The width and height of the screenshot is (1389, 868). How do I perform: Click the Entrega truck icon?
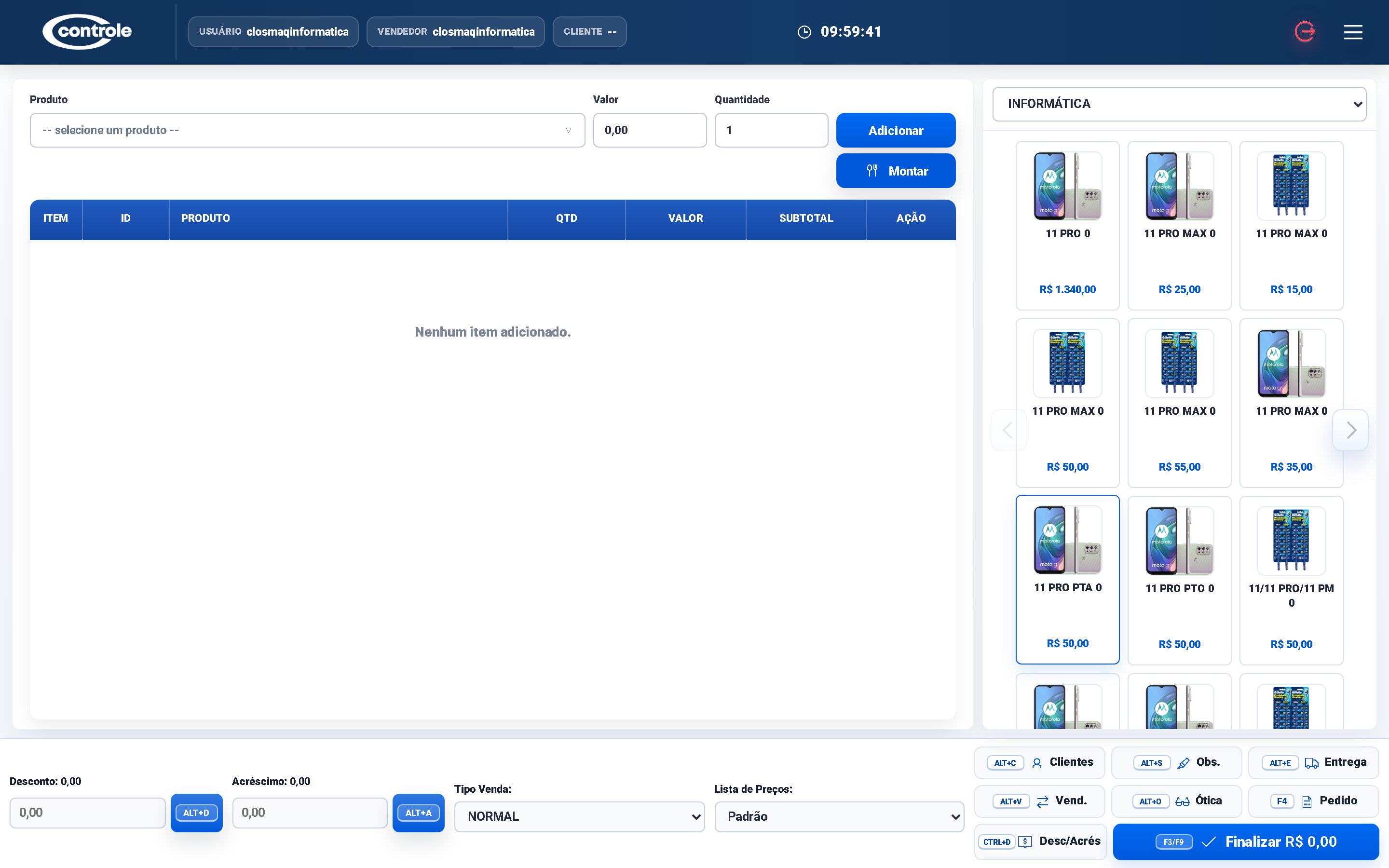[x=1311, y=763]
